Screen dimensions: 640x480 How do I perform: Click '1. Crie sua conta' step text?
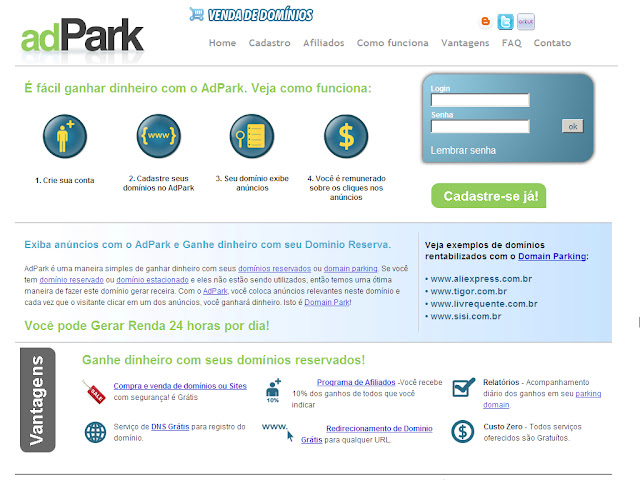click(64, 180)
